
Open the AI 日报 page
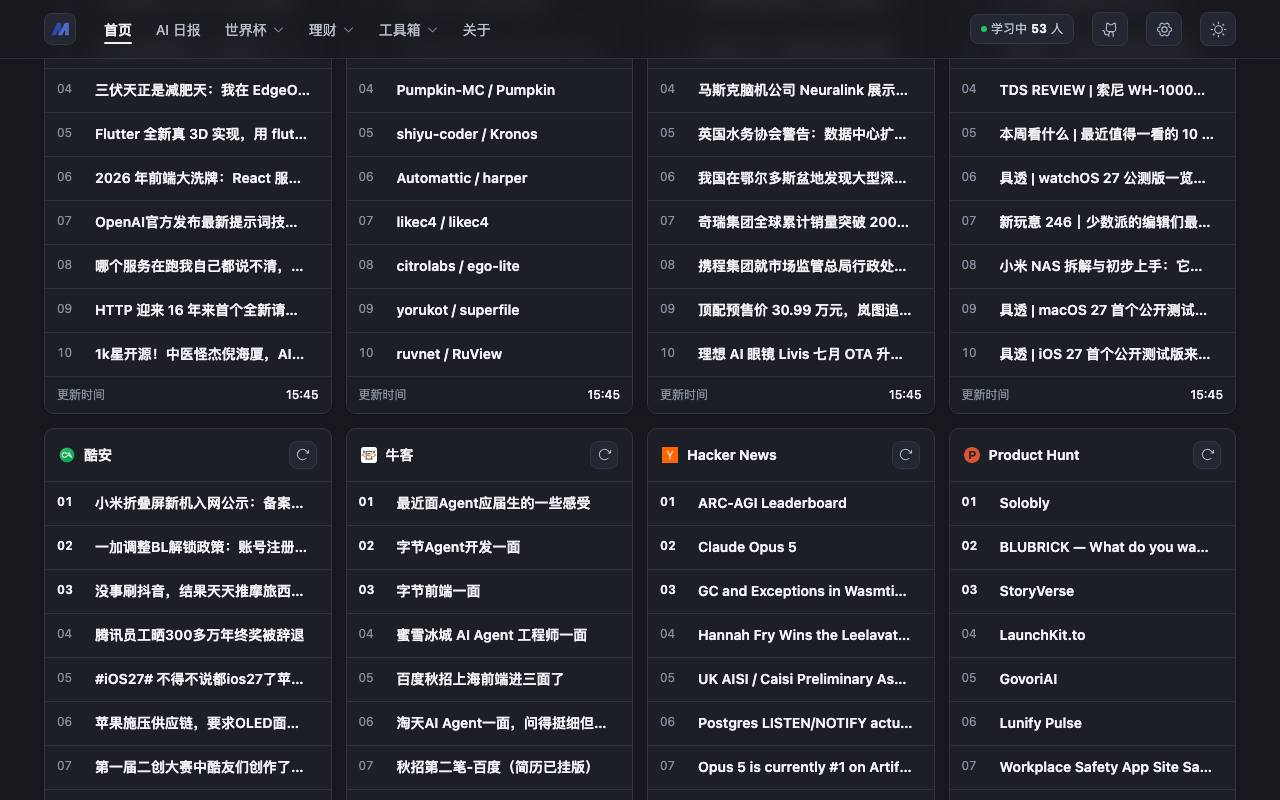pyautogui.click(x=178, y=30)
